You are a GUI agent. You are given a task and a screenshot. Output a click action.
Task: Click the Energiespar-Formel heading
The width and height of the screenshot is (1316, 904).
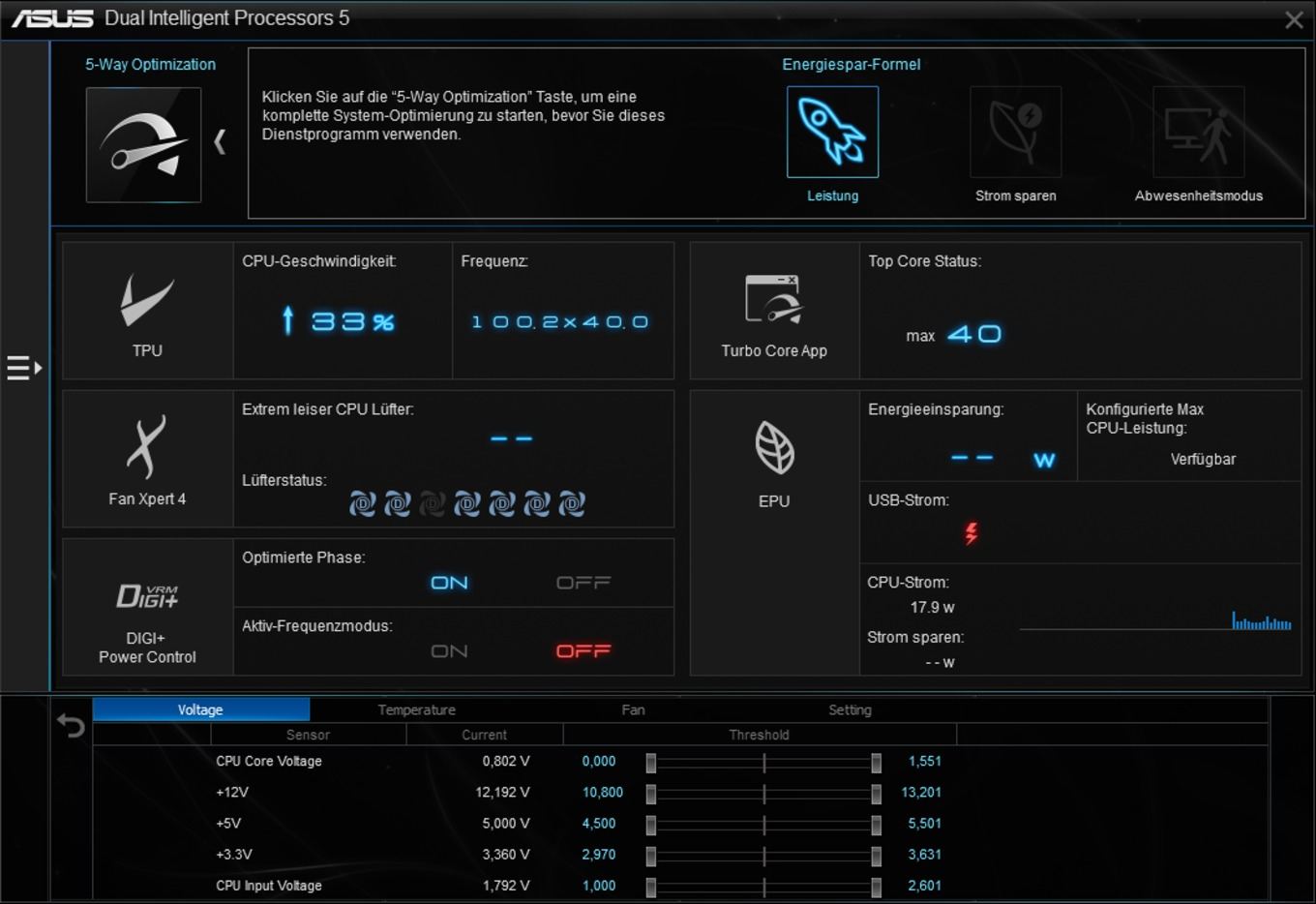[x=851, y=64]
